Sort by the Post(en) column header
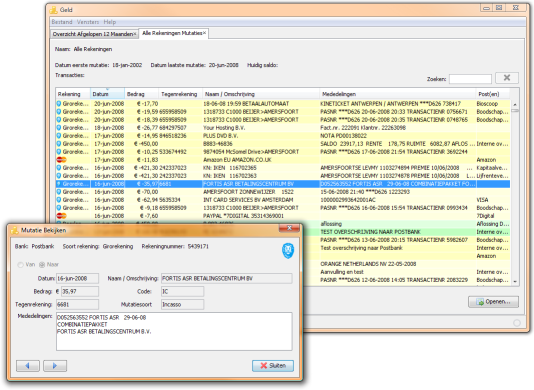534x390 pixels. pyautogui.click(x=493, y=94)
